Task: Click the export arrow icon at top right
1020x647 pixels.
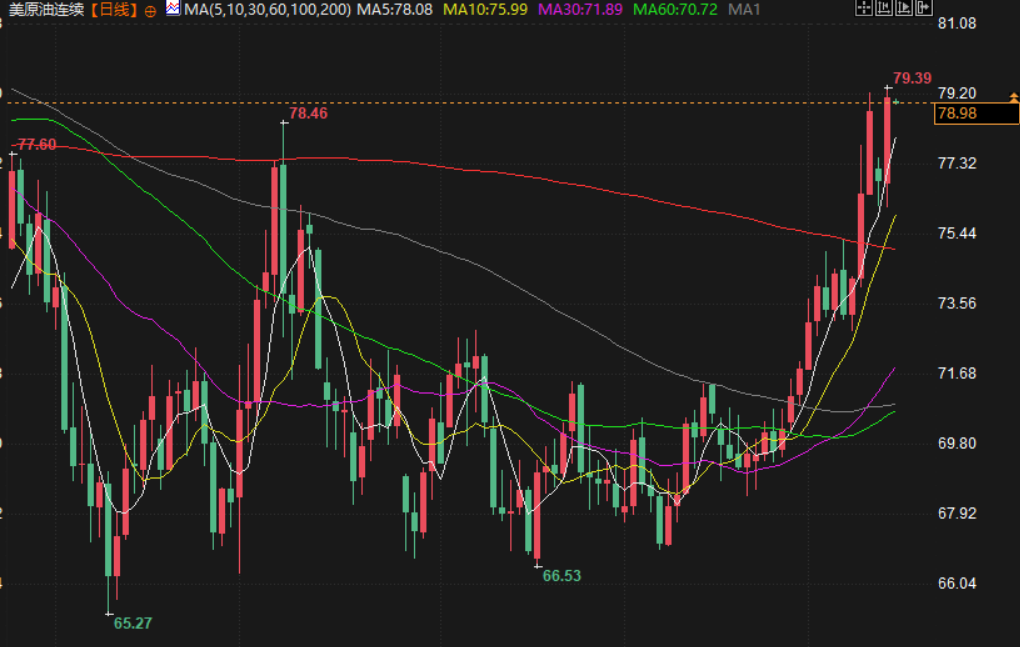Action: point(924,8)
